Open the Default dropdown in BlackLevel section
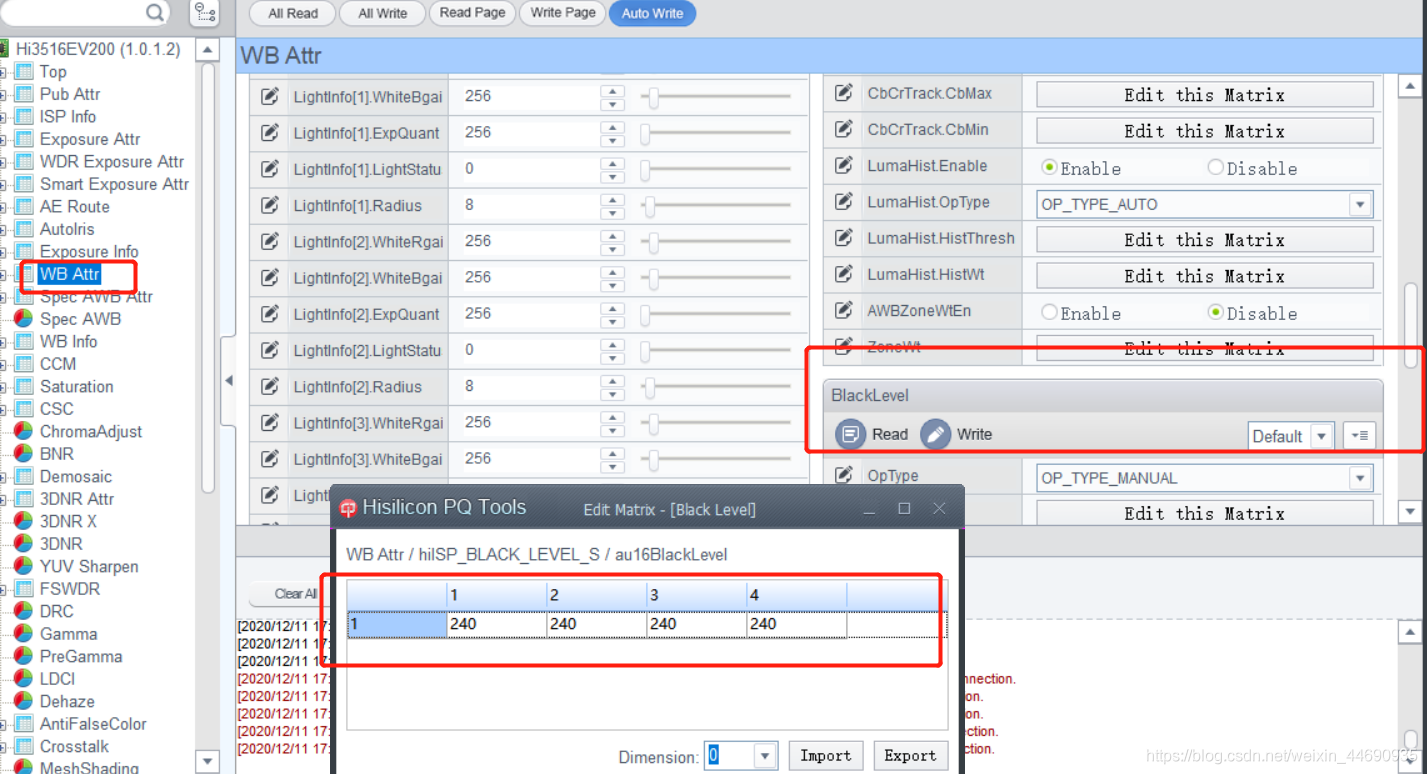 (x=1322, y=436)
